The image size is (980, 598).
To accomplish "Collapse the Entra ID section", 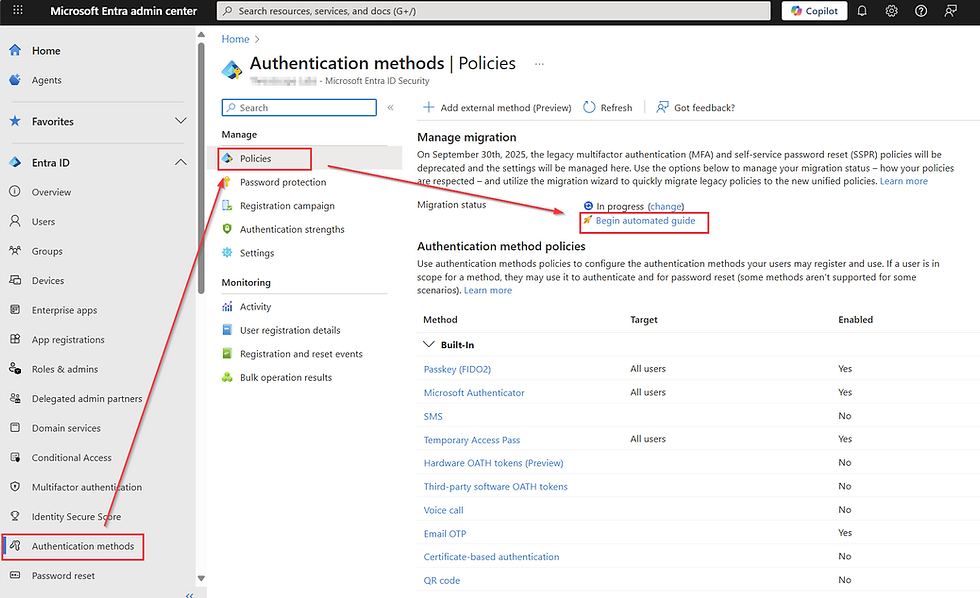I will click(180, 162).
